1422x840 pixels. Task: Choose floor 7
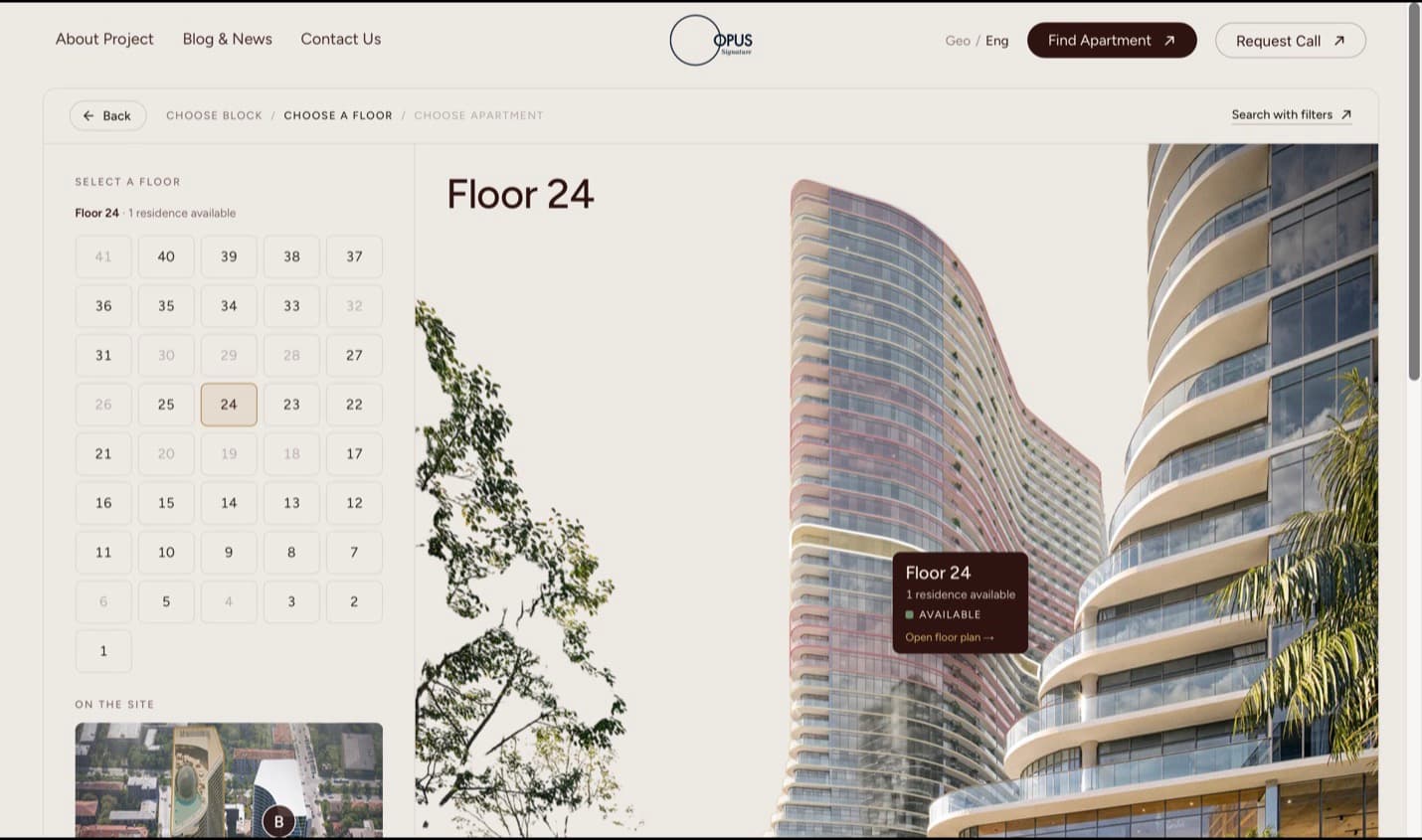click(x=354, y=553)
